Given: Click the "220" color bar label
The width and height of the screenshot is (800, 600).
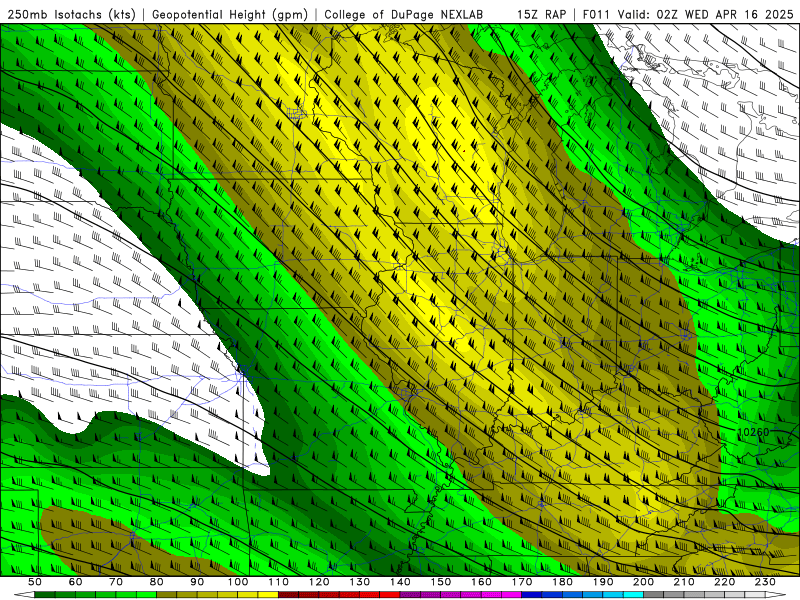Looking at the screenshot, I should point(724,582).
